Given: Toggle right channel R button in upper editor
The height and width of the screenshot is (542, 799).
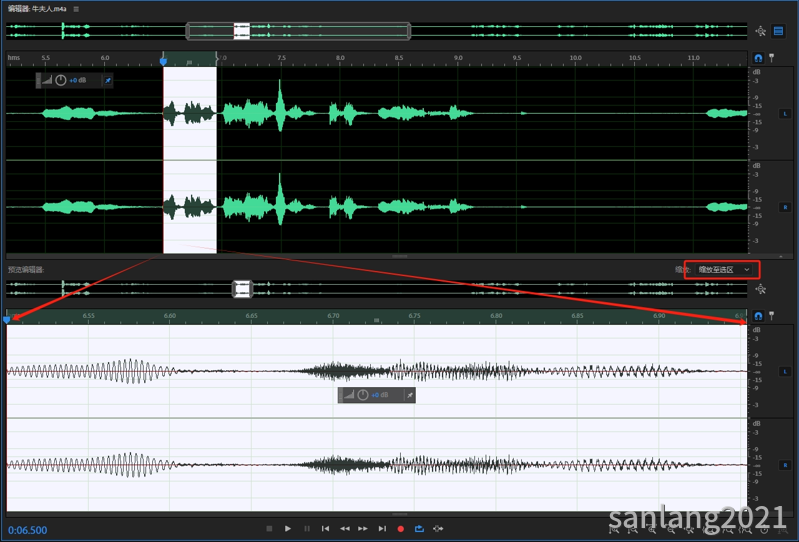Looking at the screenshot, I should pyautogui.click(x=785, y=207).
